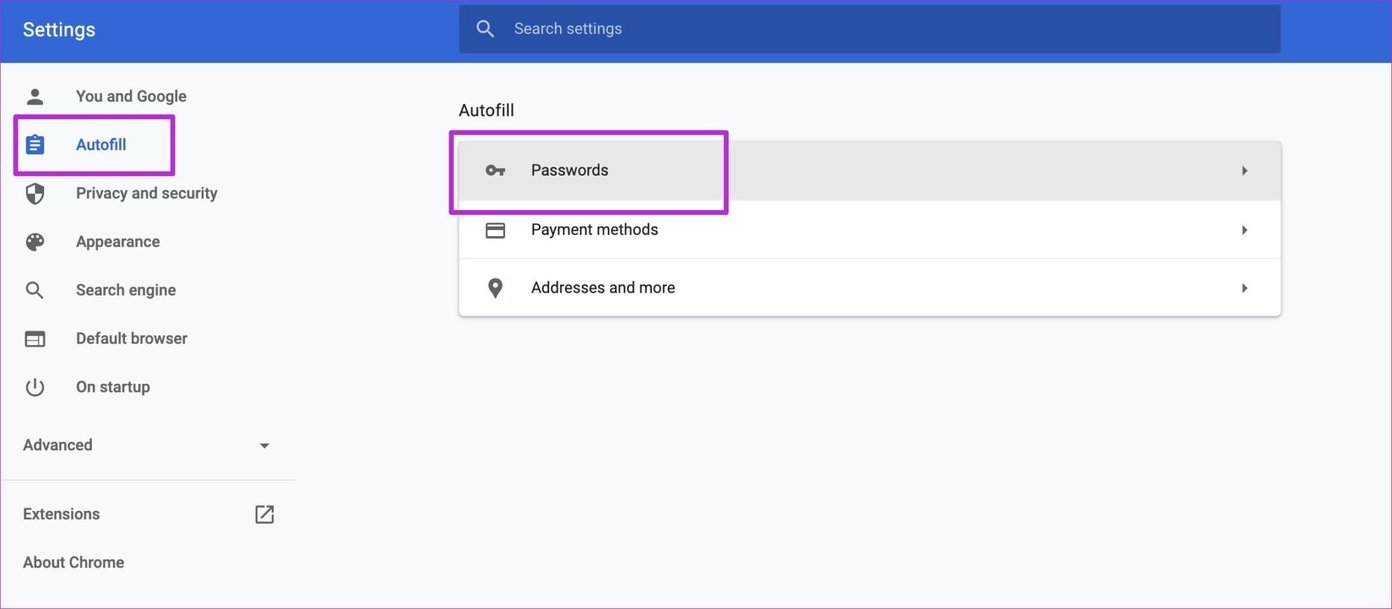The height and width of the screenshot is (609, 1392).
Task: Open Passwords via its right arrow
Action: coord(1245,171)
